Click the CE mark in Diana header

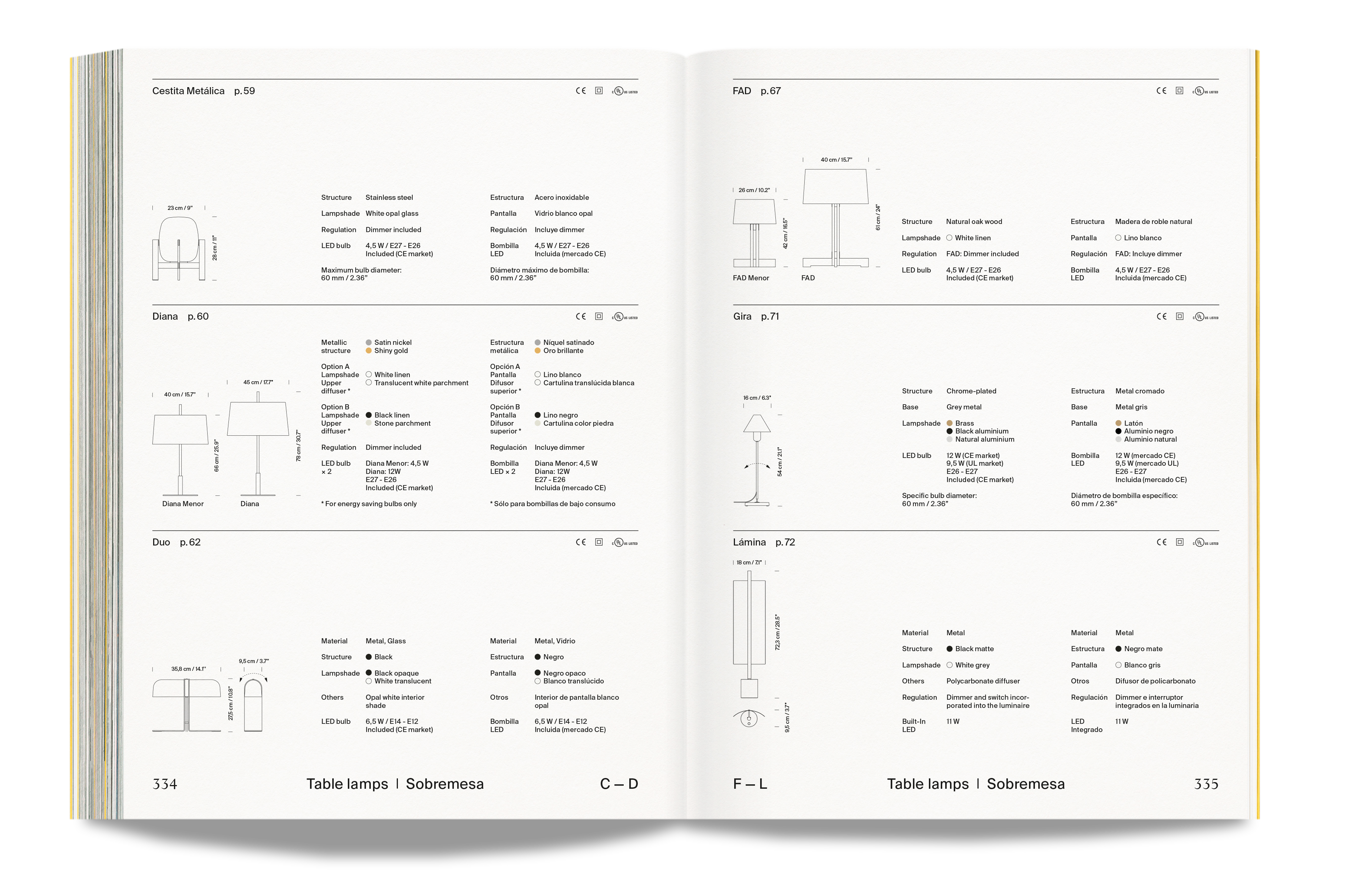point(581,316)
